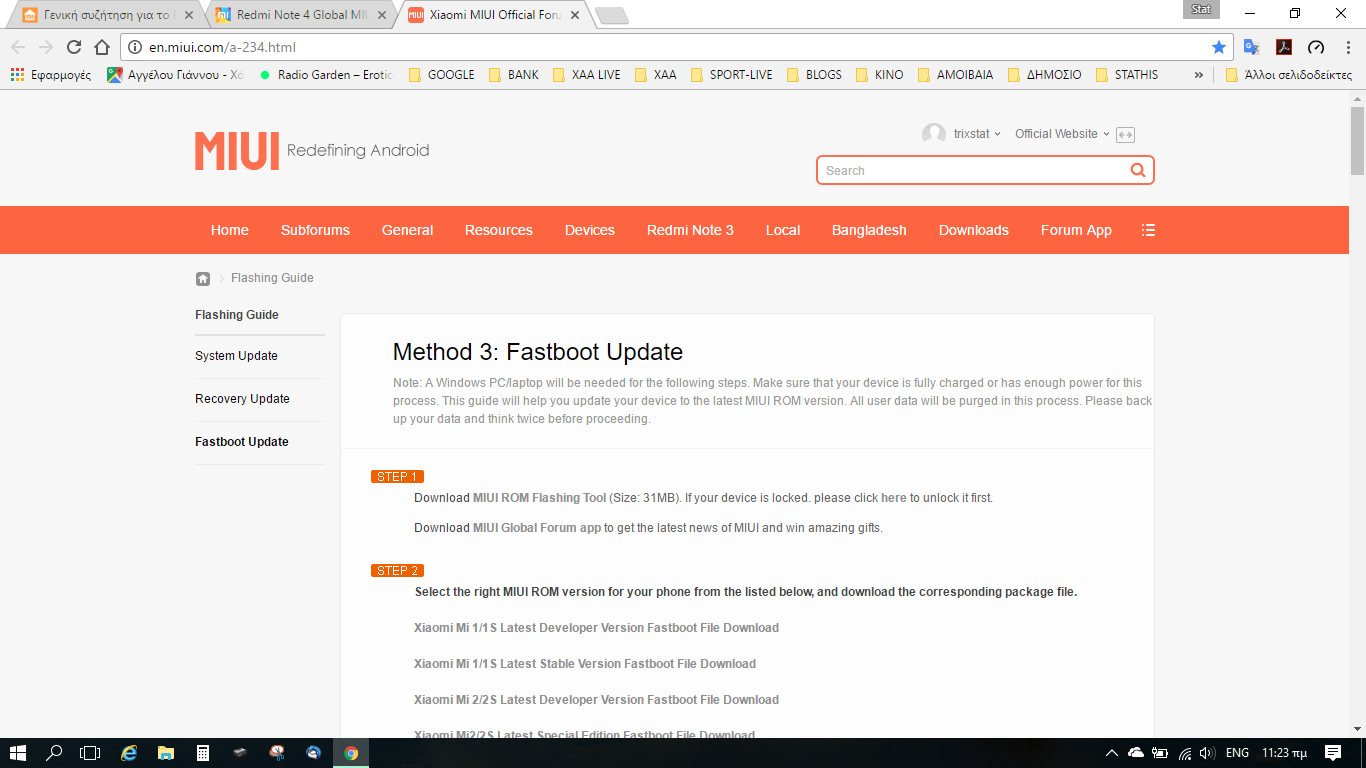Open Windows search from taskbar

point(54,753)
